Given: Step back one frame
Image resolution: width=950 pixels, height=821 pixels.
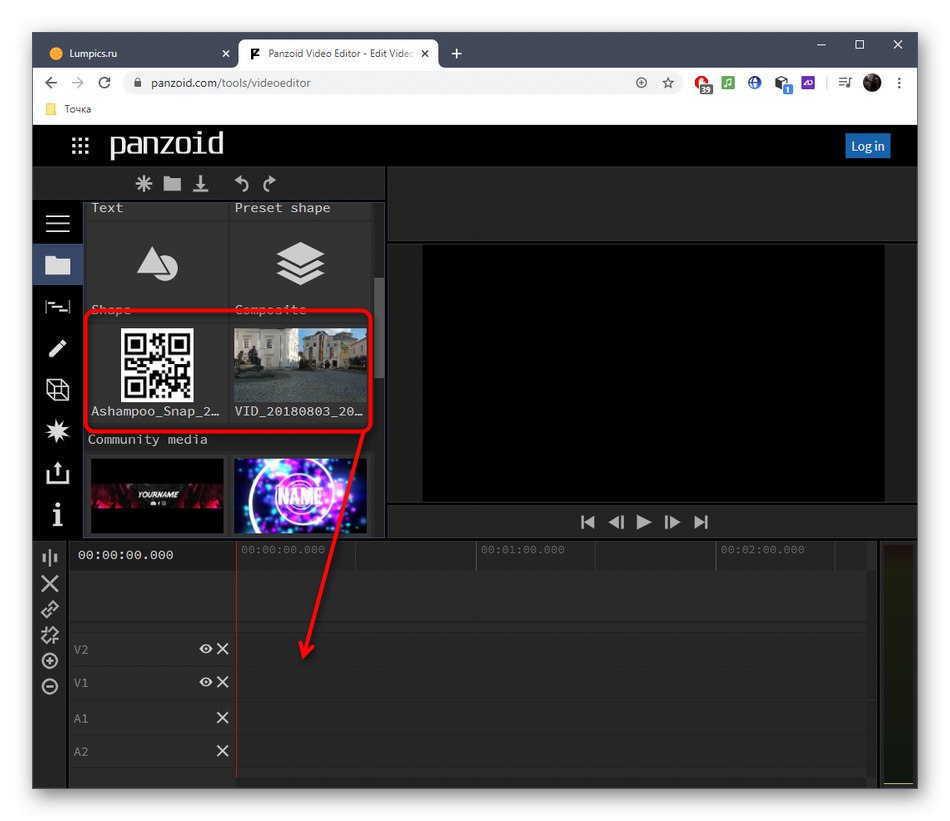Looking at the screenshot, I should [x=616, y=522].
